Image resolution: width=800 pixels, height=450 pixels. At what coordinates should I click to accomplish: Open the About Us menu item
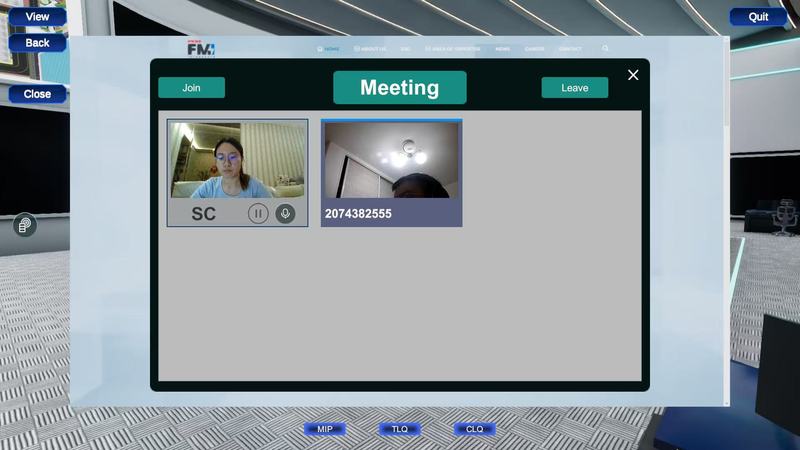[x=370, y=49]
